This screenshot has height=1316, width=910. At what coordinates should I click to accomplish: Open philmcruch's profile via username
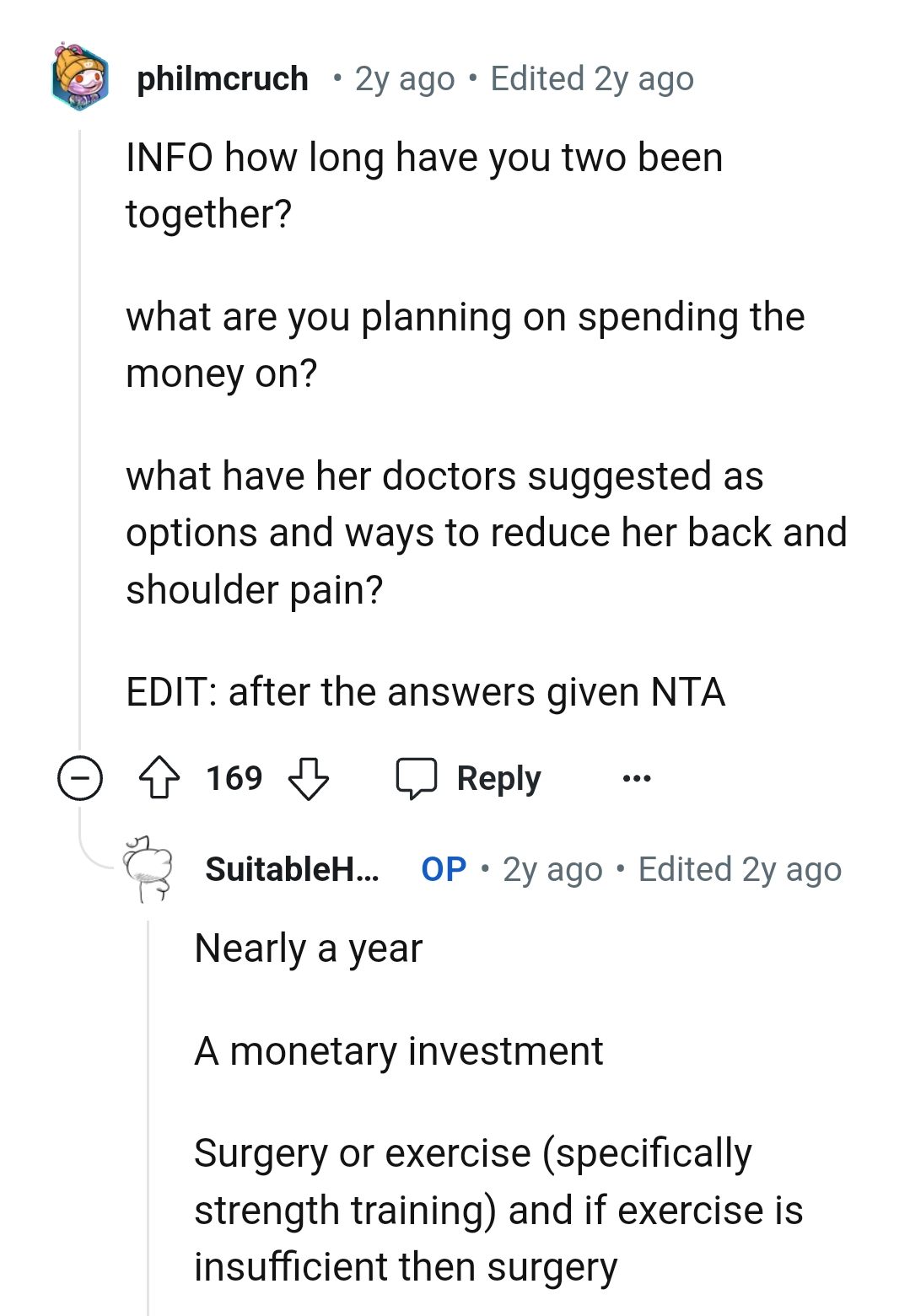pos(223,78)
